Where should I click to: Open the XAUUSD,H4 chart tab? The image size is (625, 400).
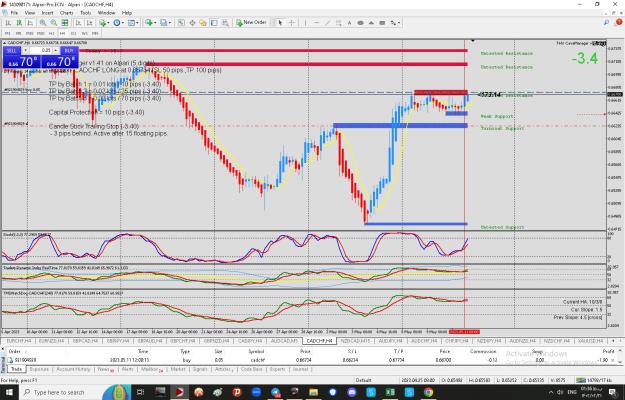pos(592,341)
